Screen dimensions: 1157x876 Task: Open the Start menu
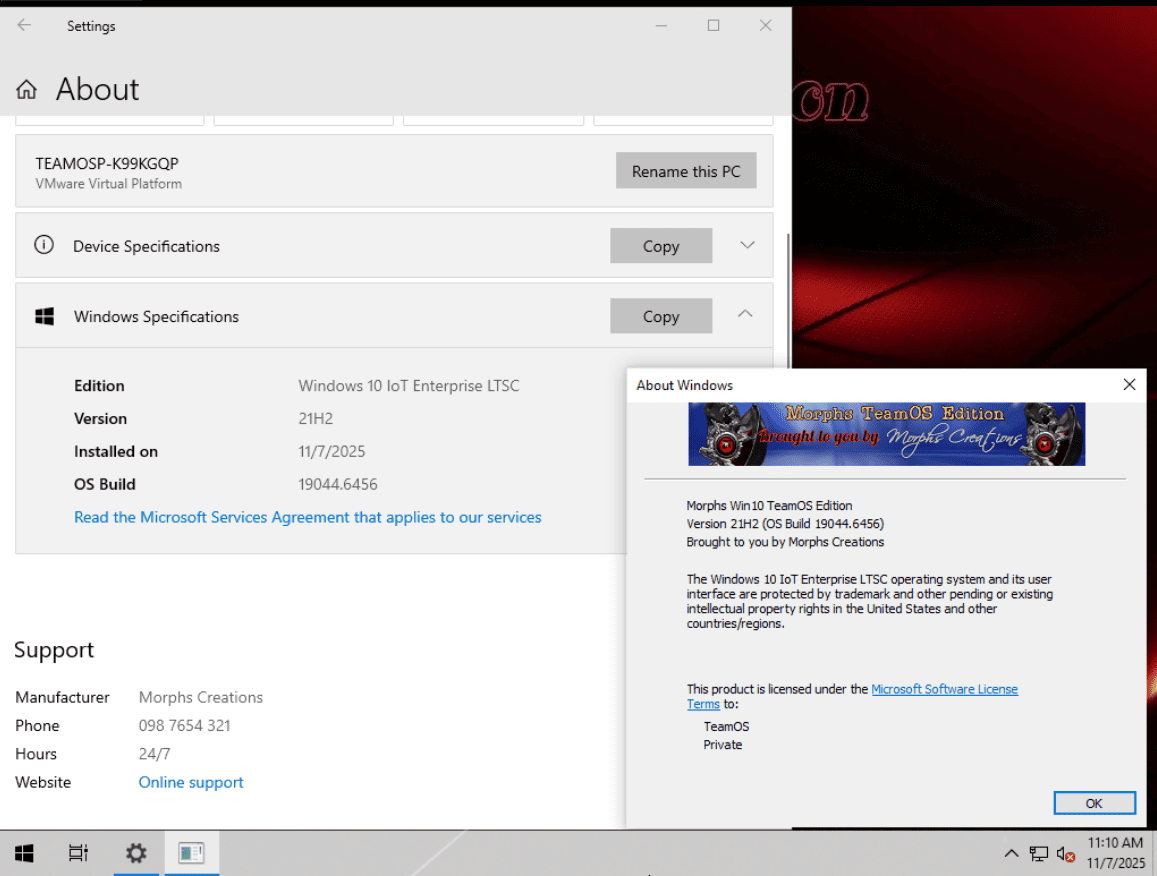(24, 853)
